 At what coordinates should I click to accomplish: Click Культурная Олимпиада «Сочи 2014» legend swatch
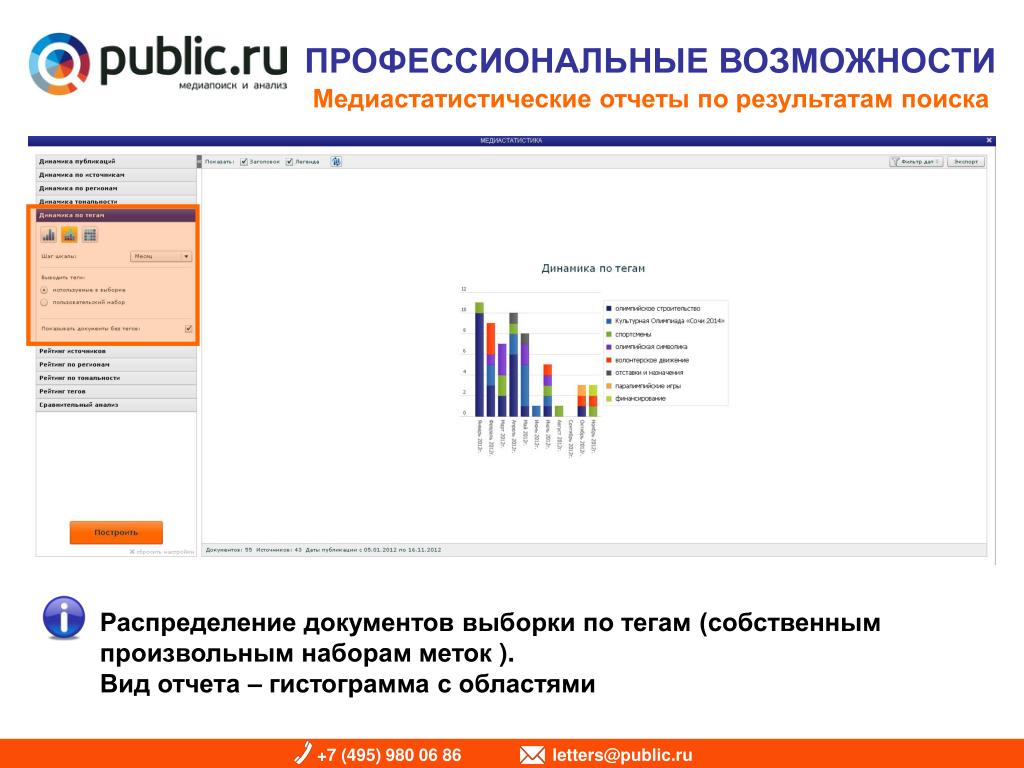pyautogui.click(x=609, y=321)
